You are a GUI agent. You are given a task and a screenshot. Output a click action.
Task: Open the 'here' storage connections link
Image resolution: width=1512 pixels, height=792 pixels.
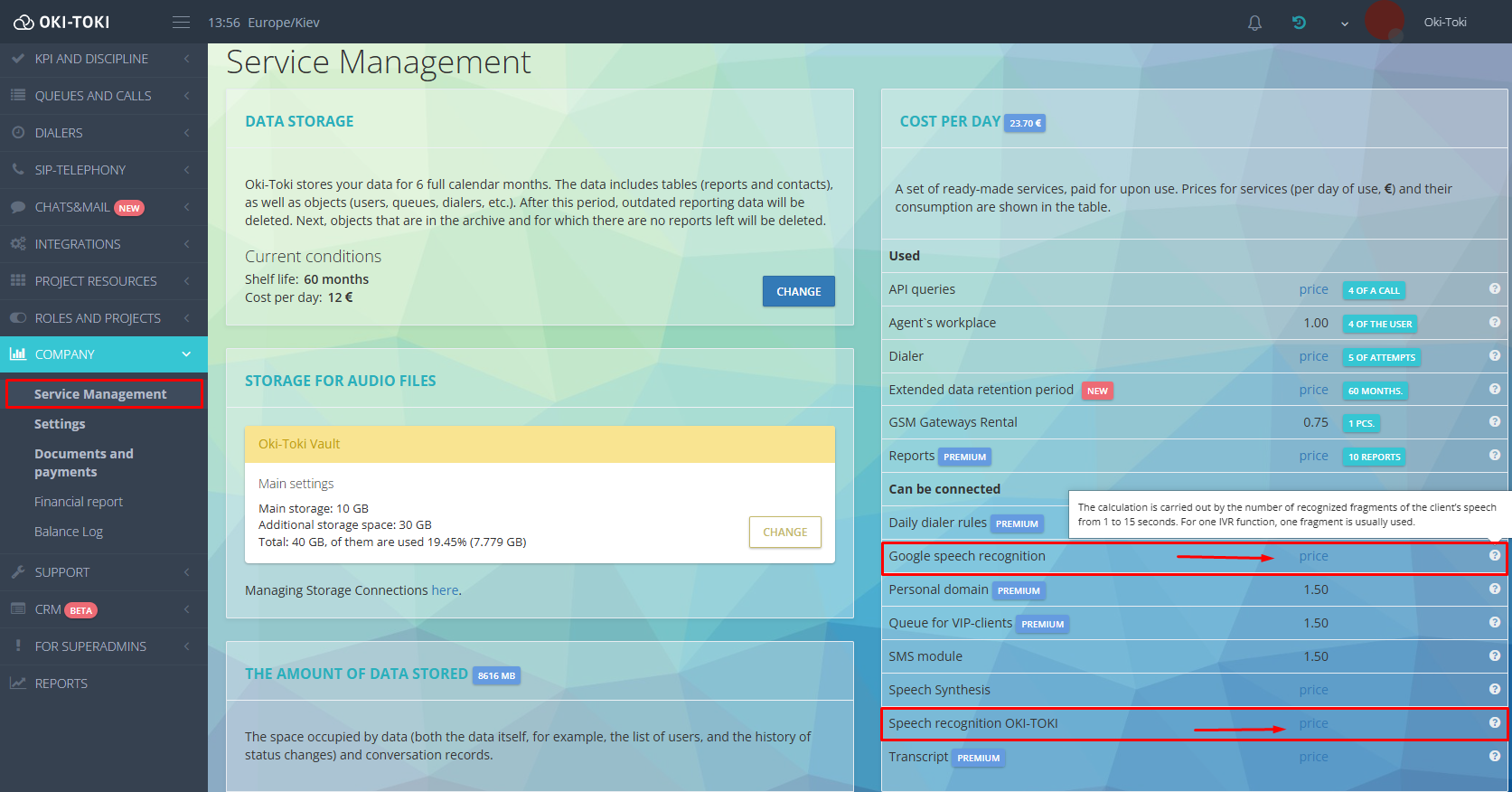pos(445,590)
